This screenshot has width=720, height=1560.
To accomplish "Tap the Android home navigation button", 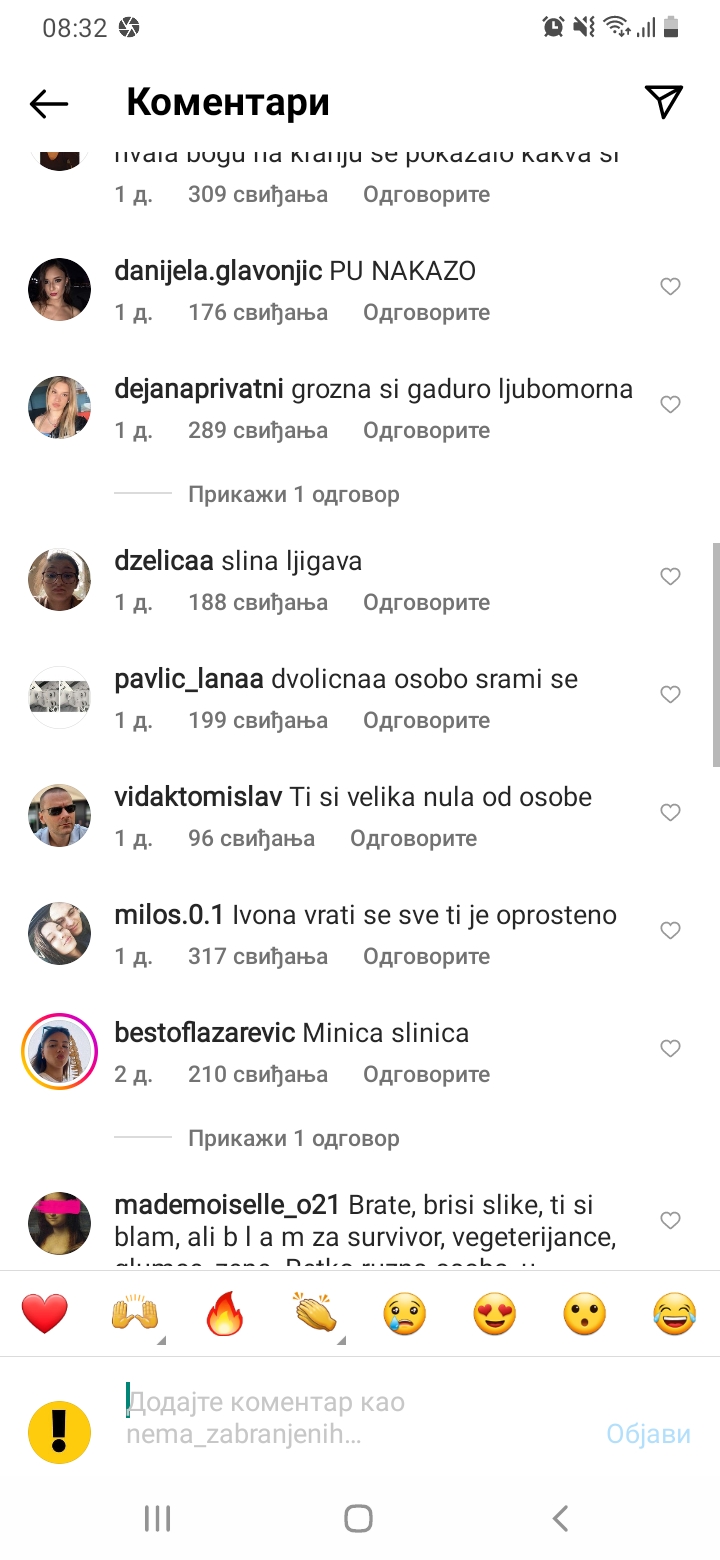I will pos(358,1518).
